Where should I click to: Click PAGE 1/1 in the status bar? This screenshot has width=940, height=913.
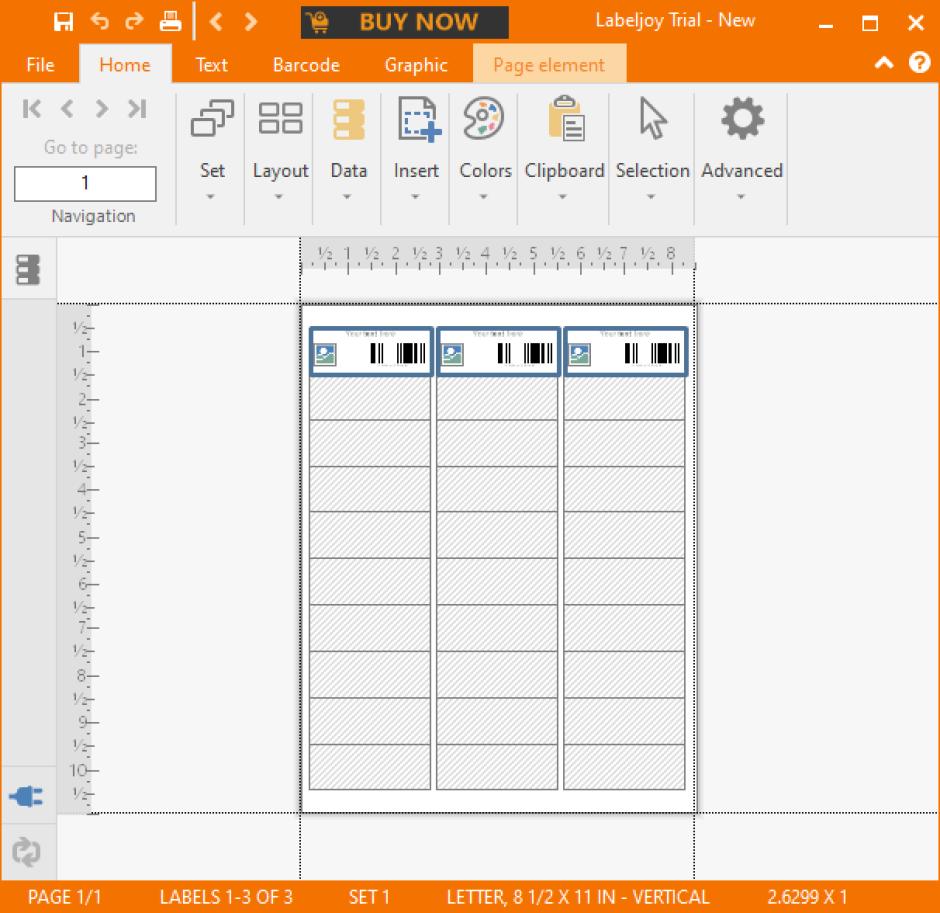coord(65,897)
